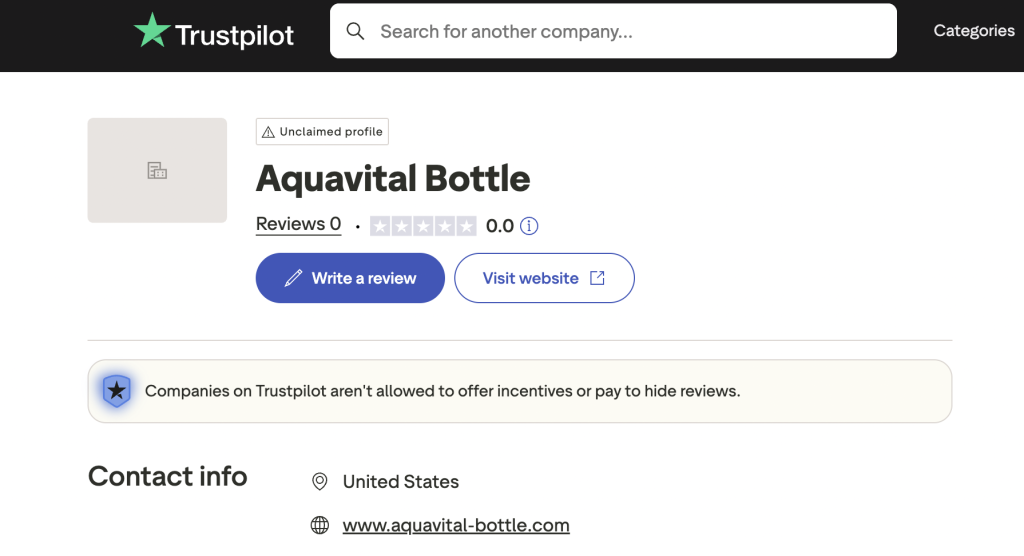Screen dimensions: 1024x556
Task: Click the globe icon beside the website address
Action: [320, 525]
